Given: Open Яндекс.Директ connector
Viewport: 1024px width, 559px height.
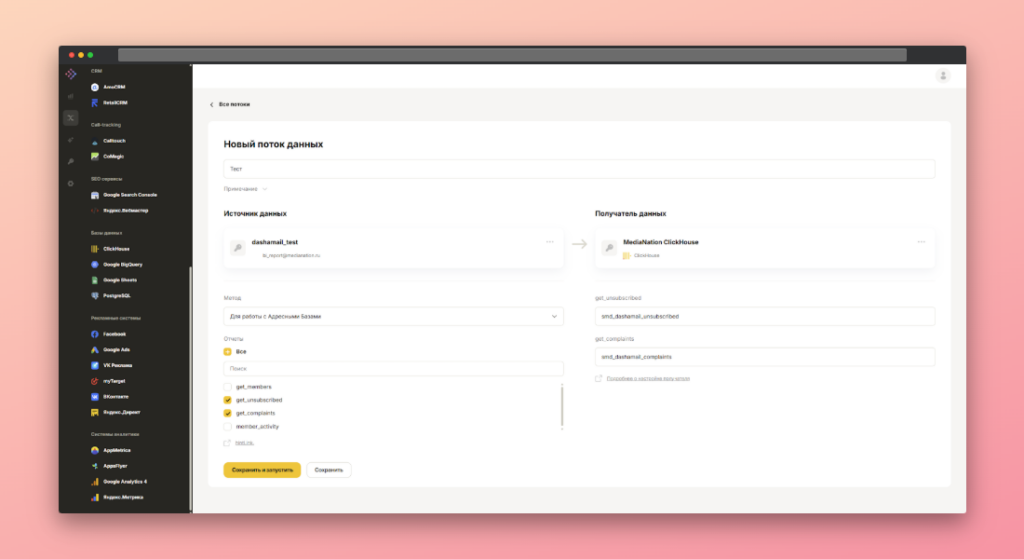Looking at the screenshot, I should coord(116,412).
